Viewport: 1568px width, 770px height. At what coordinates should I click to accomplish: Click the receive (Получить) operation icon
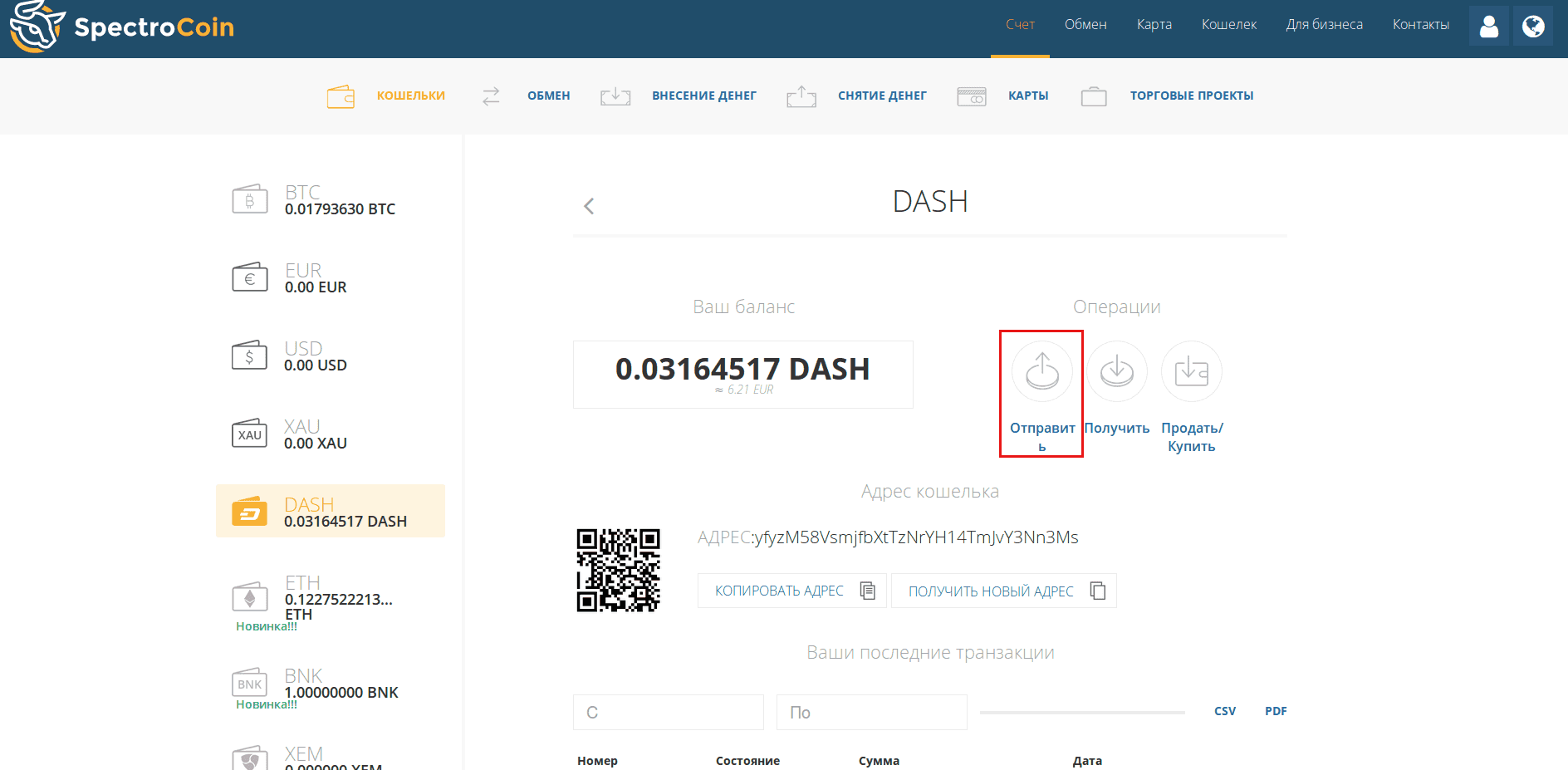click(x=1117, y=371)
